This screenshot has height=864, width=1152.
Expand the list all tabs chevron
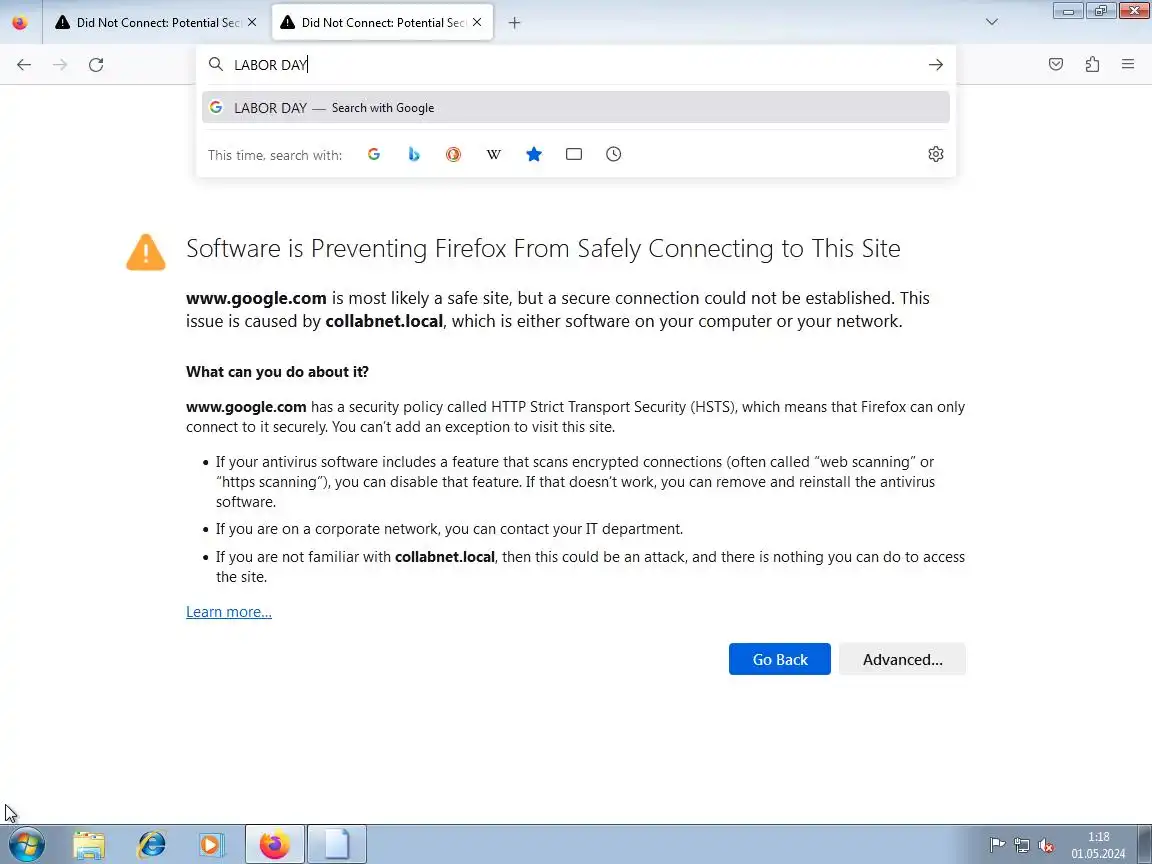pyautogui.click(x=992, y=22)
